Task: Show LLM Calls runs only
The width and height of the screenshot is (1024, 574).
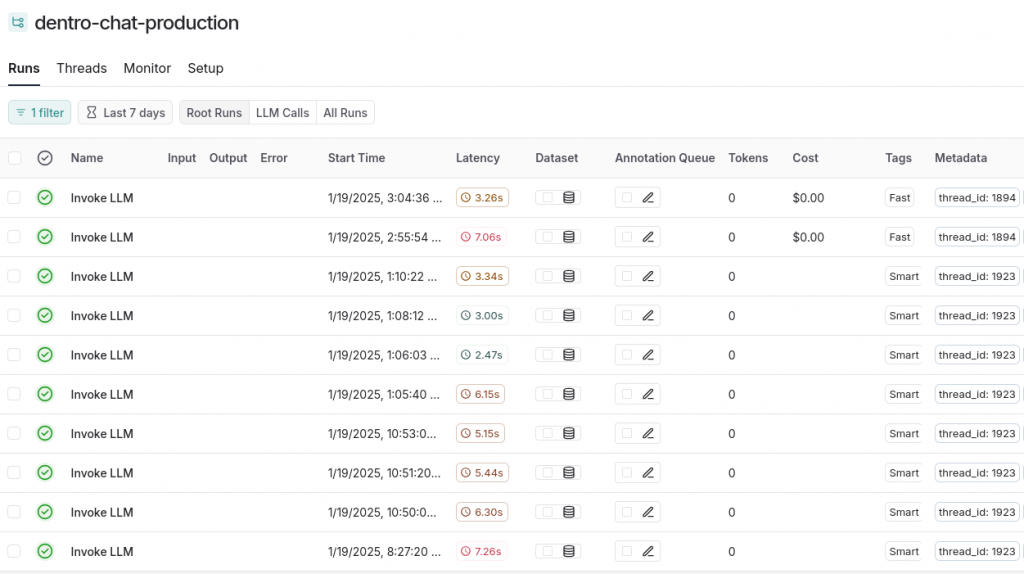Action: (282, 113)
